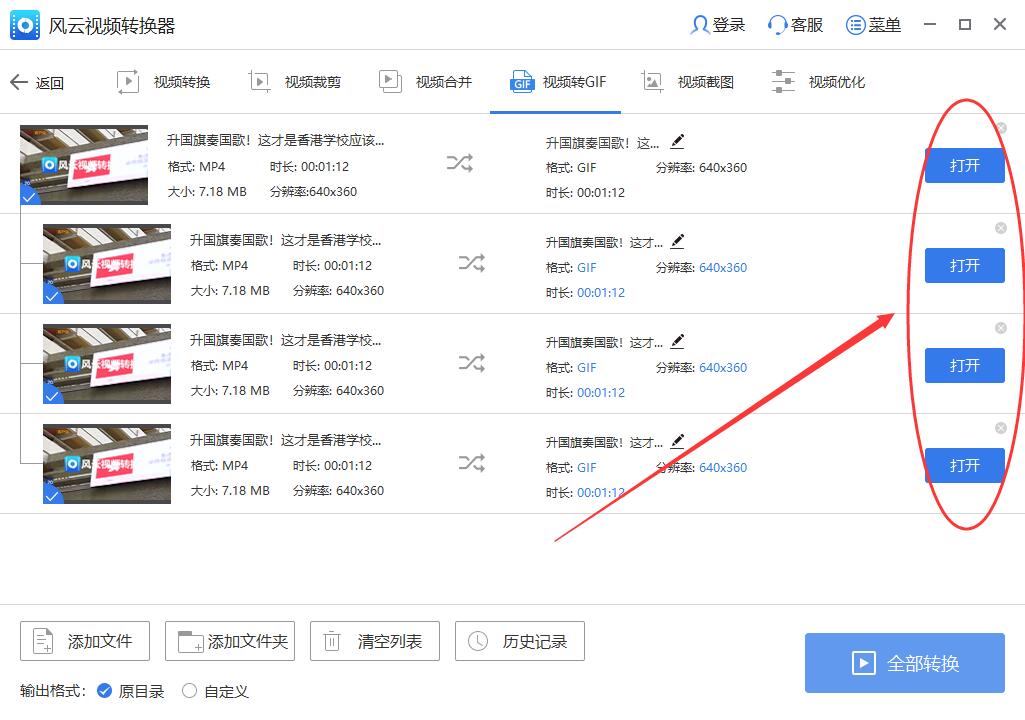Viewport: 1025px width, 720px height.
Task: Click source title 这才是香港学校应该...
Action: [275, 141]
